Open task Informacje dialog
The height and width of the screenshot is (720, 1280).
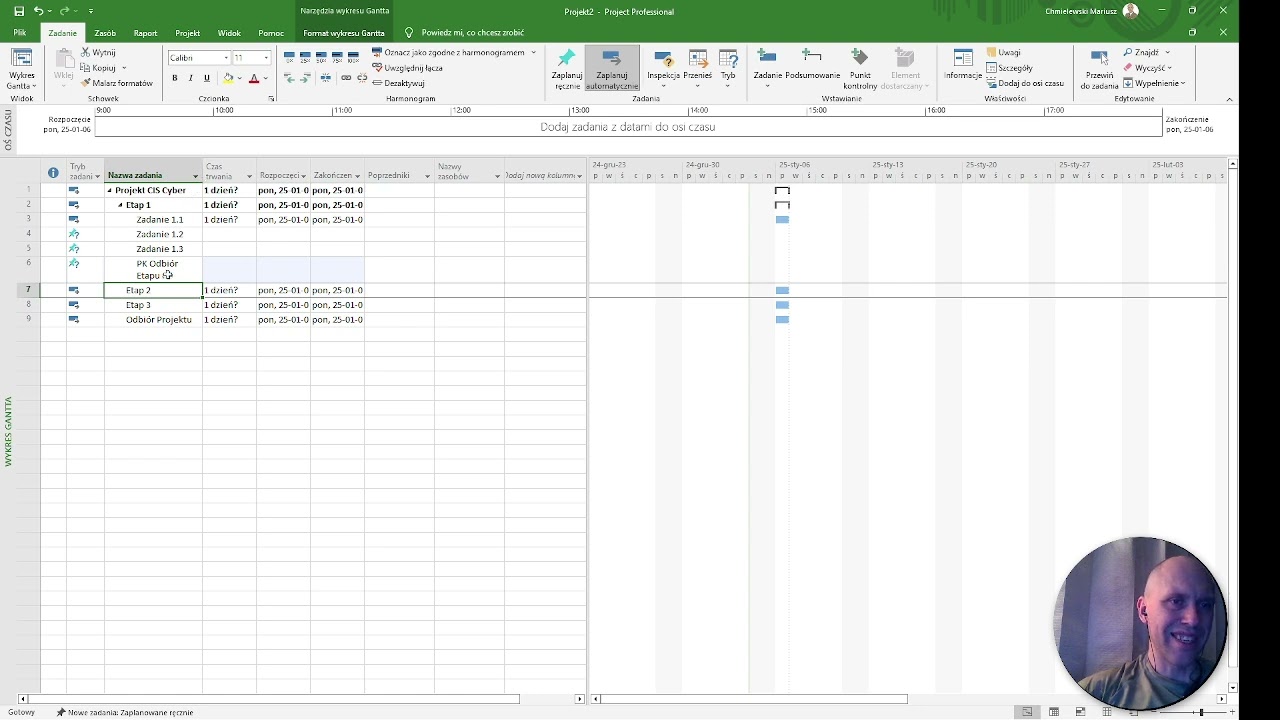tap(963, 64)
